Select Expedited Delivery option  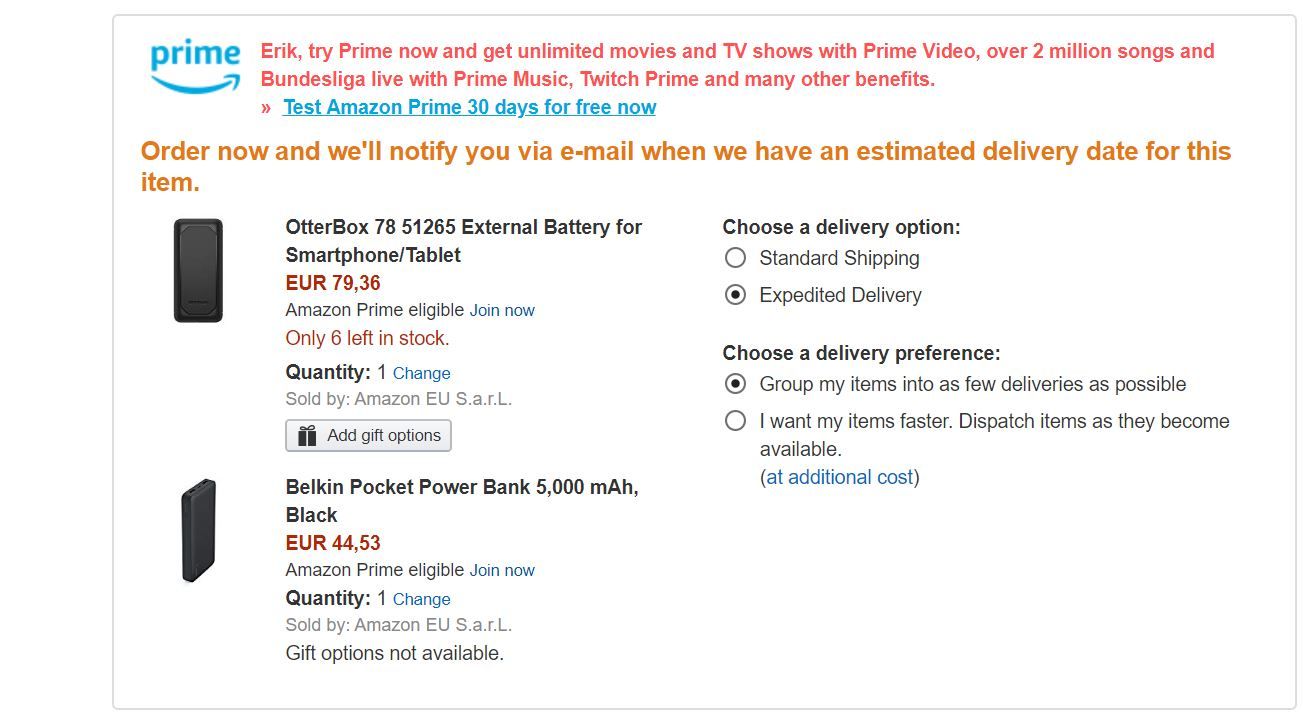(735, 295)
